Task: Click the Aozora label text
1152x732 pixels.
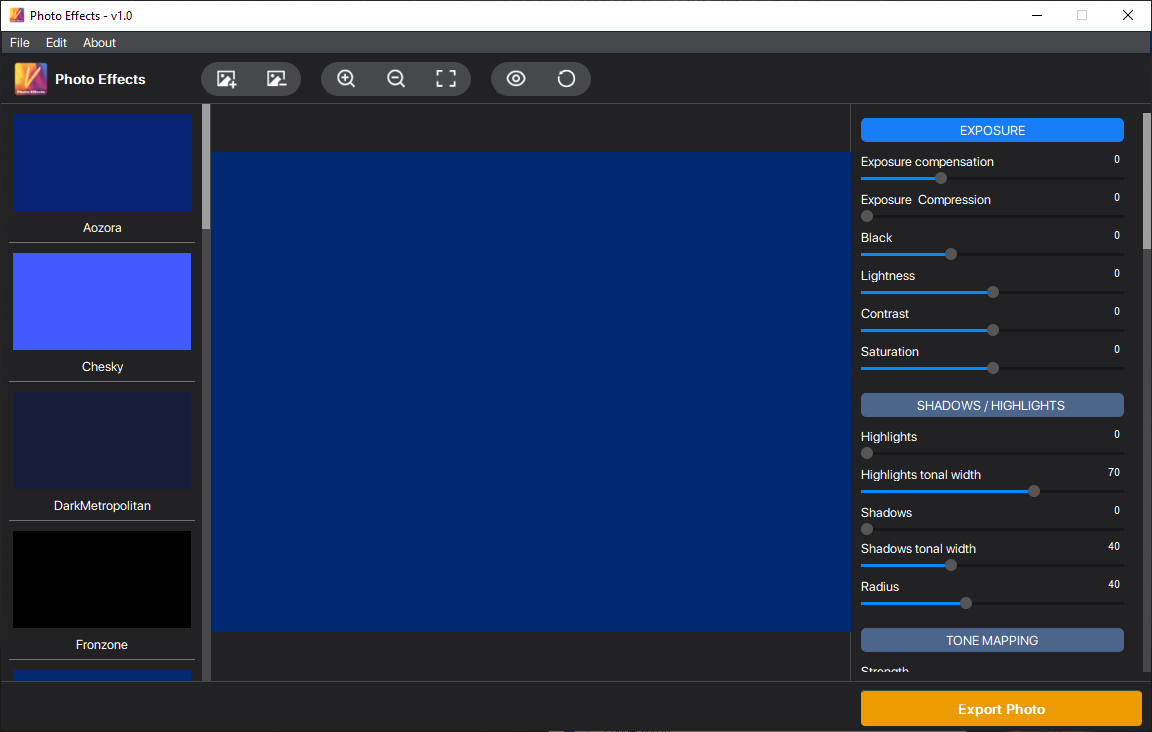Action: (102, 228)
